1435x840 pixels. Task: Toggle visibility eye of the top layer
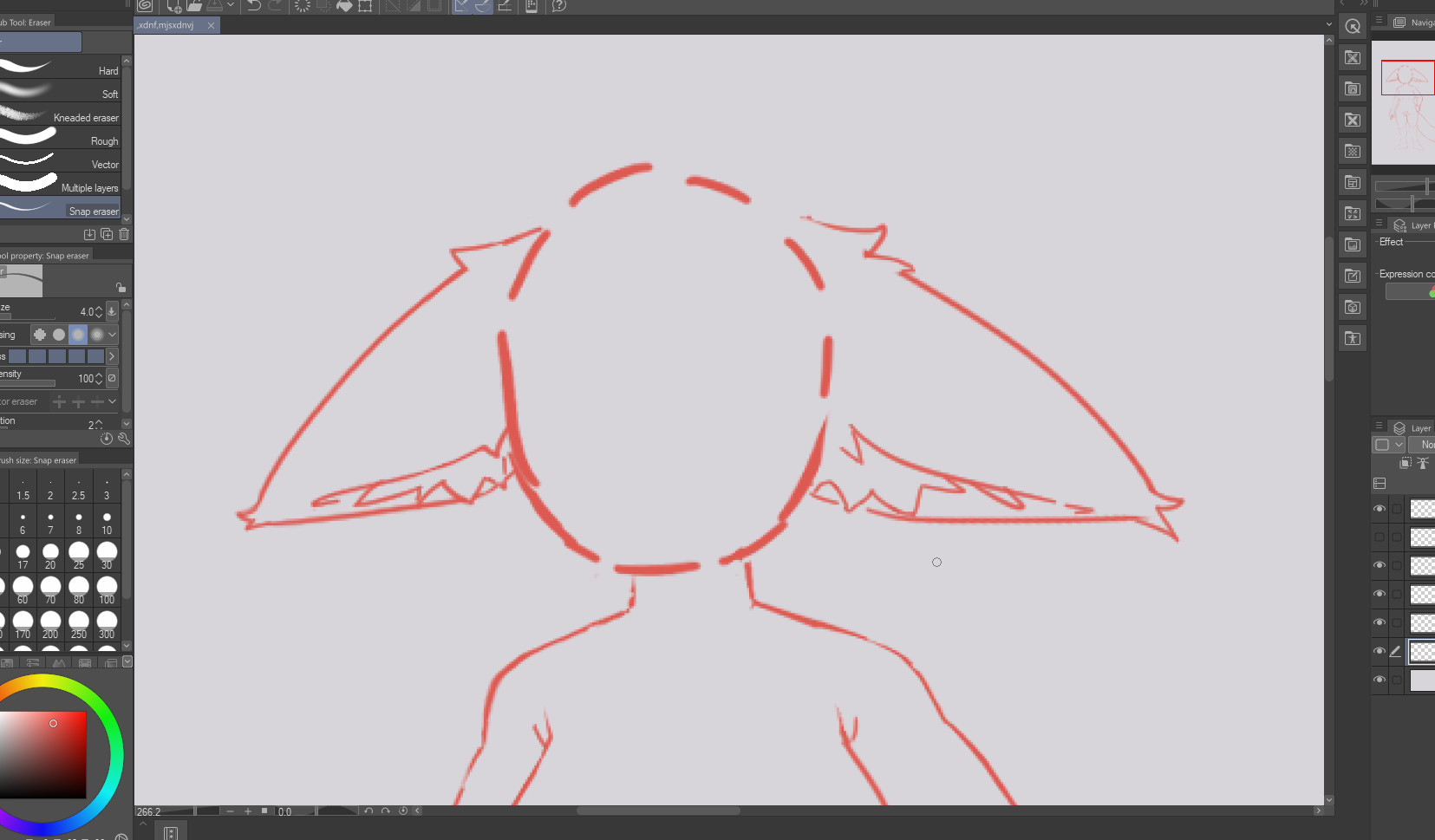[x=1380, y=509]
